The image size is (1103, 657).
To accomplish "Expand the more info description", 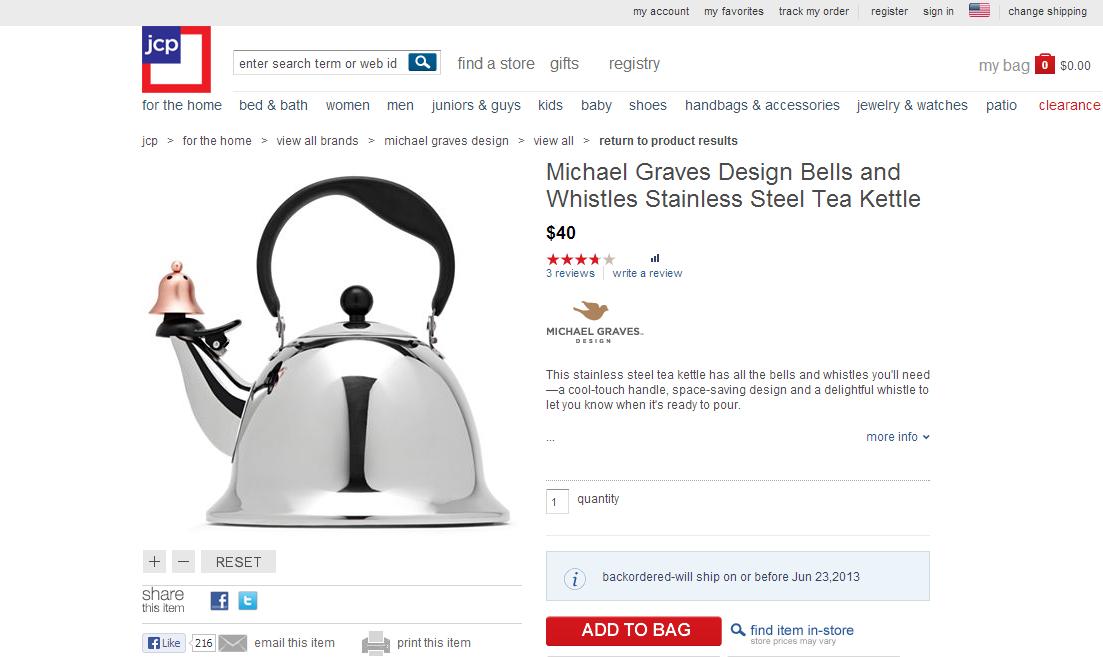I will click(898, 437).
